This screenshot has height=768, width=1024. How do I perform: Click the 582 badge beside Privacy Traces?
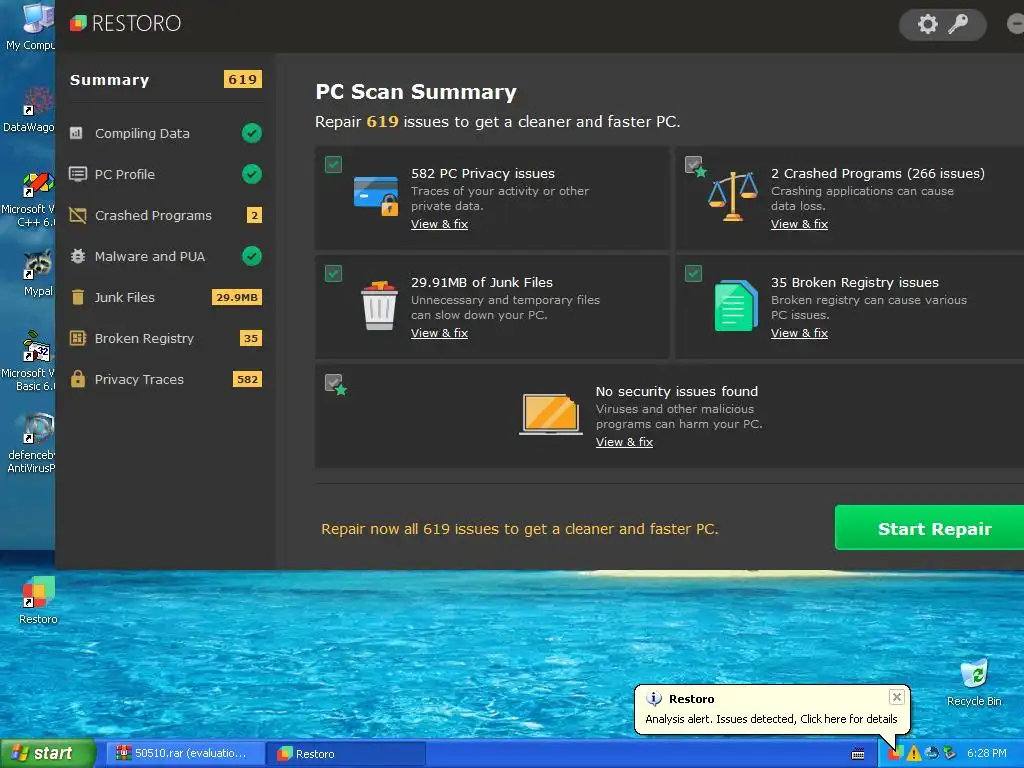pyautogui.click(x=247, y=379)
